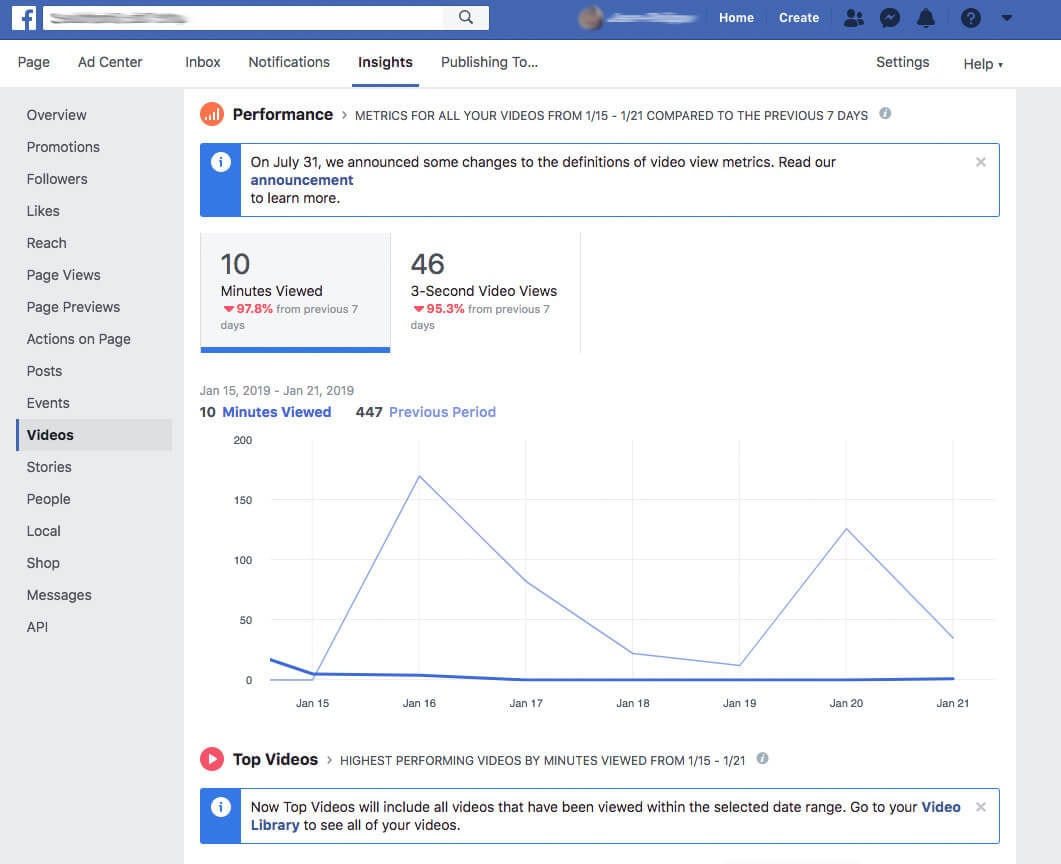
Task: Open Stories in sidebar
Action: point(49,467)
